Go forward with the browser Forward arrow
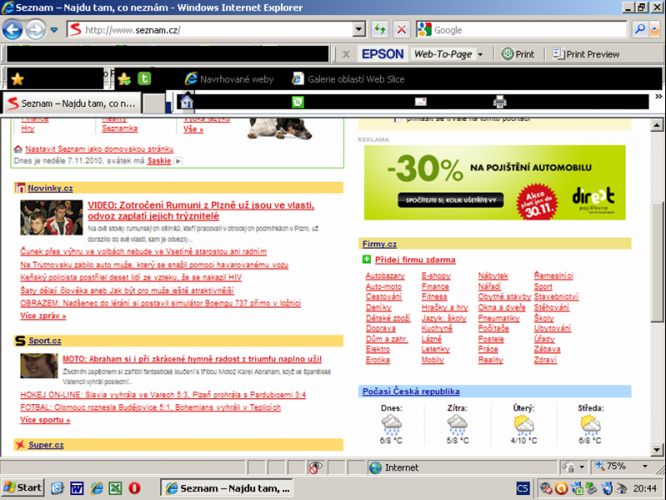 pyautogui.click(x=35, y=30)
